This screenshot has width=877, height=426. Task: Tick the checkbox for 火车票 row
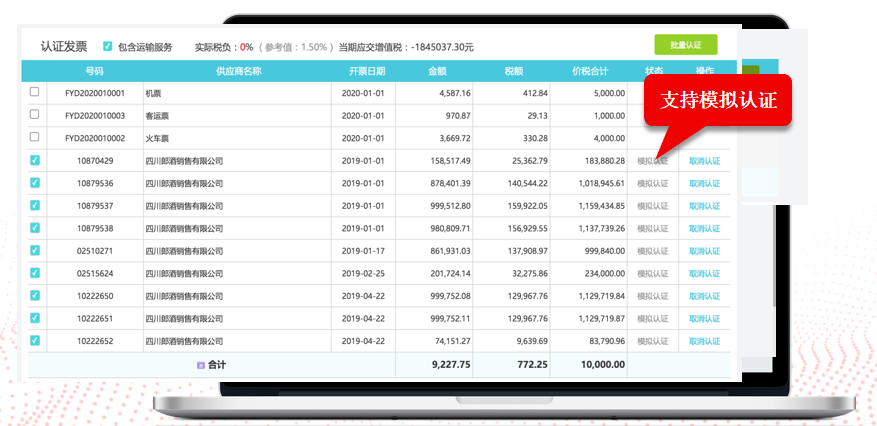[x=35, y=137]
